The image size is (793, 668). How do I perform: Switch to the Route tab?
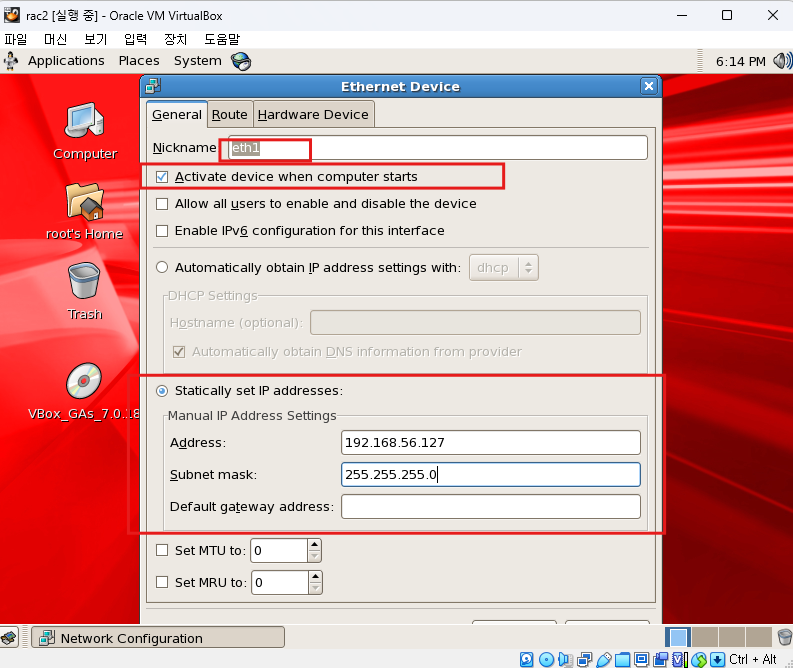click(x=230, y=115)
